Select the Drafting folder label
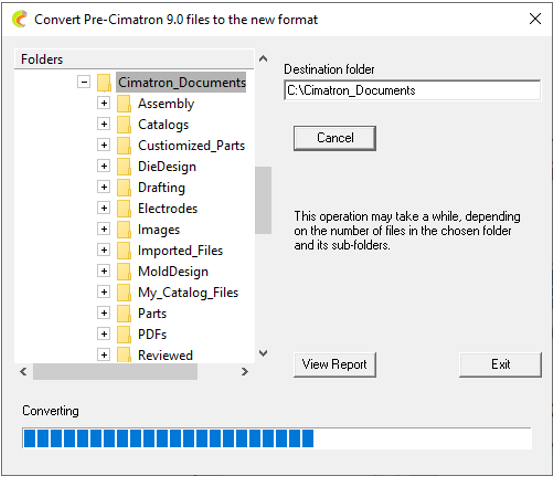This screenshot has height=478, width=554. pos(161,187)
